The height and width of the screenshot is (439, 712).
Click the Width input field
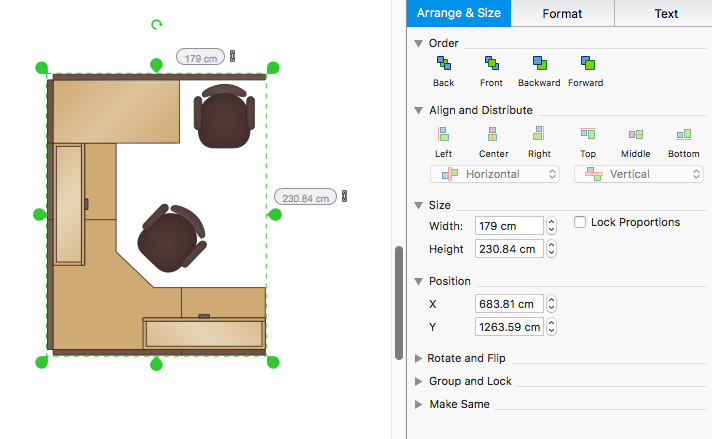(x=509, y=226)
